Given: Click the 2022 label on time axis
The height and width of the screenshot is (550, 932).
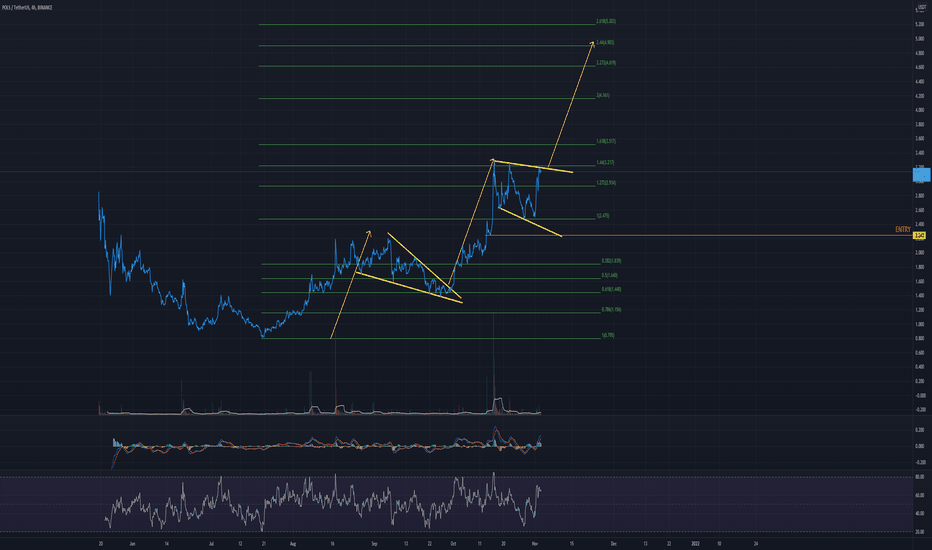Looking at the screenshot, I should tap(695, 543).
